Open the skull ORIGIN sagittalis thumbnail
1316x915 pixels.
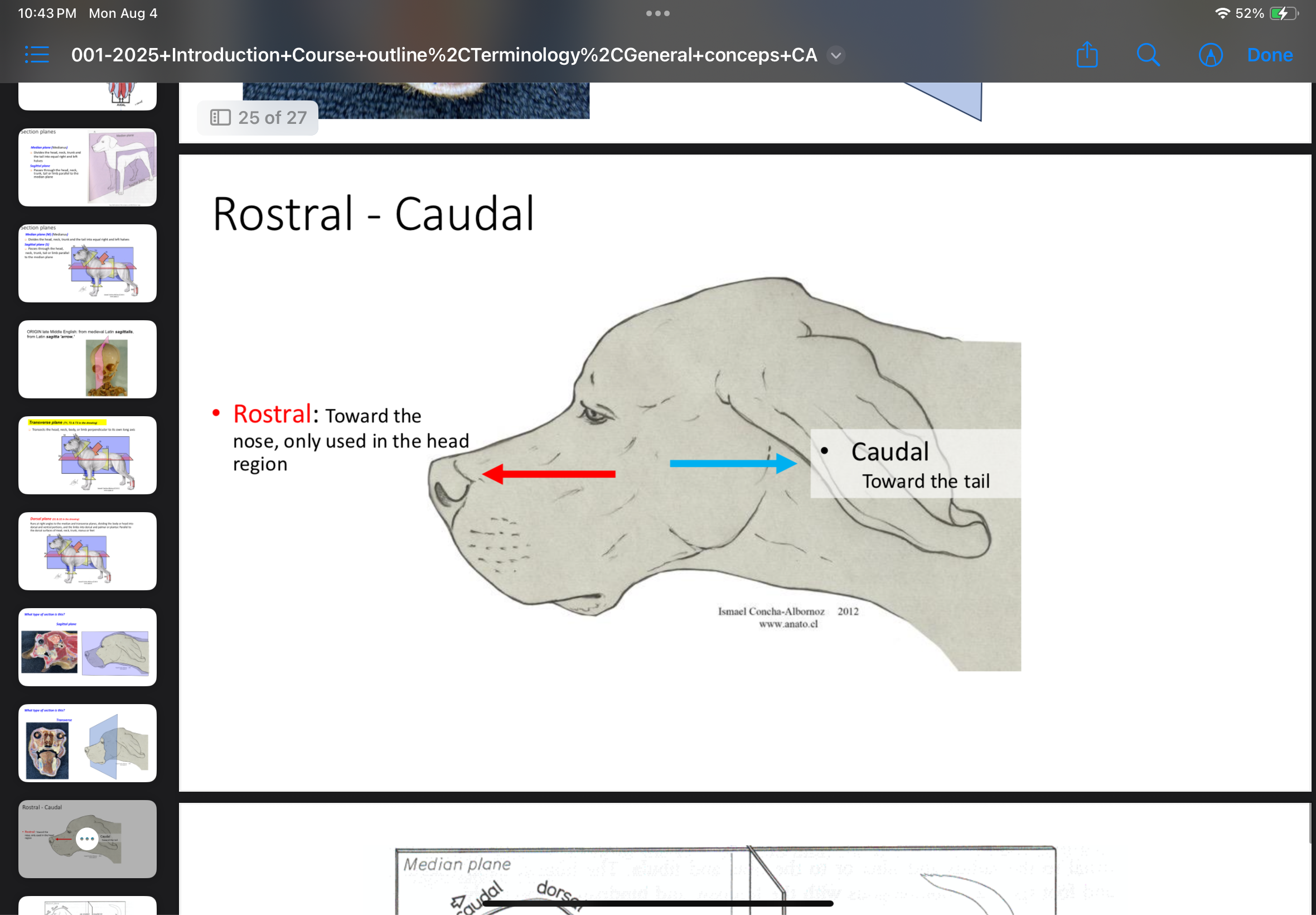pos(87,359)
